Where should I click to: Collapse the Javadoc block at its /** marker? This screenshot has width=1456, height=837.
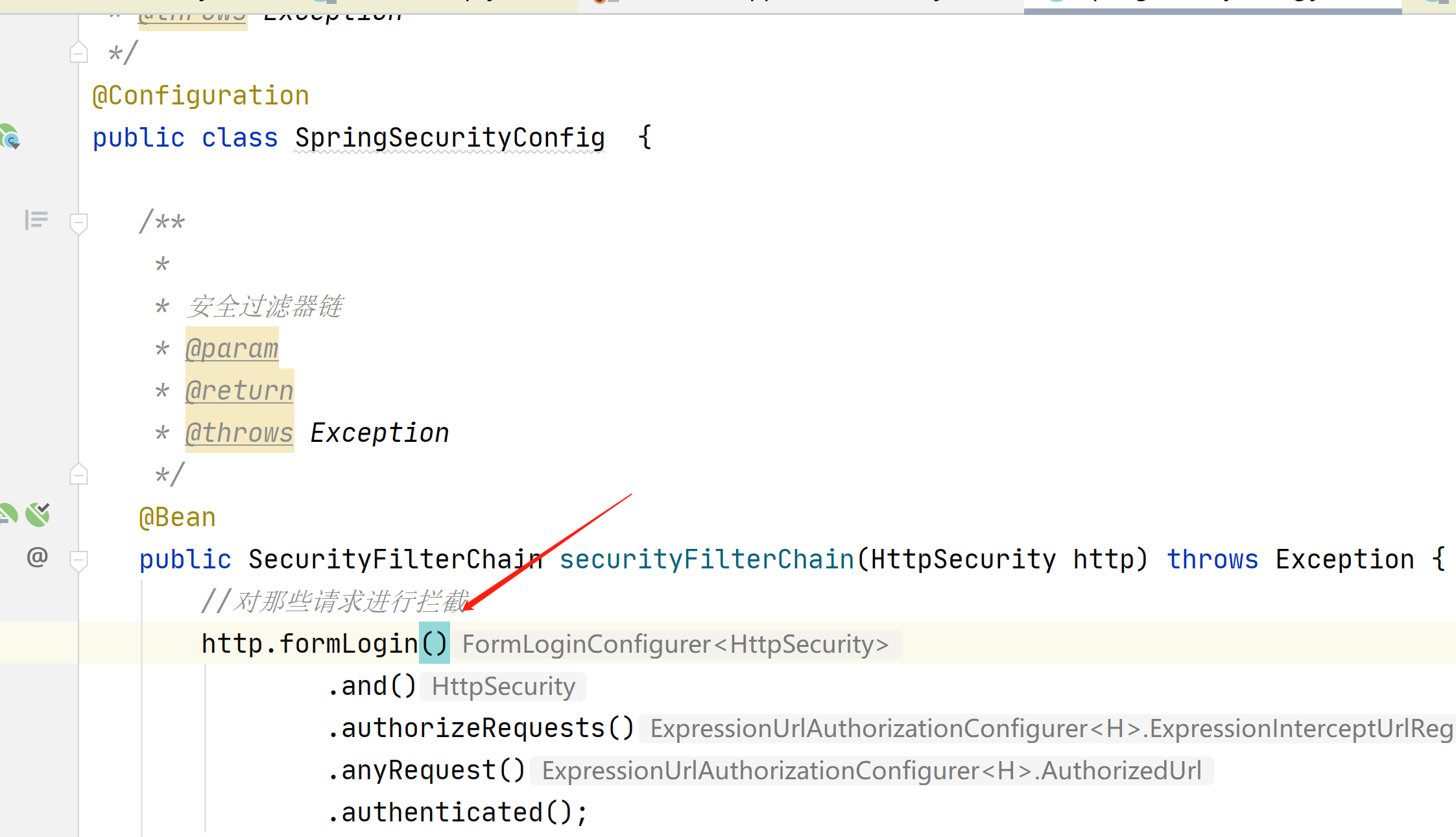[78, 223]
